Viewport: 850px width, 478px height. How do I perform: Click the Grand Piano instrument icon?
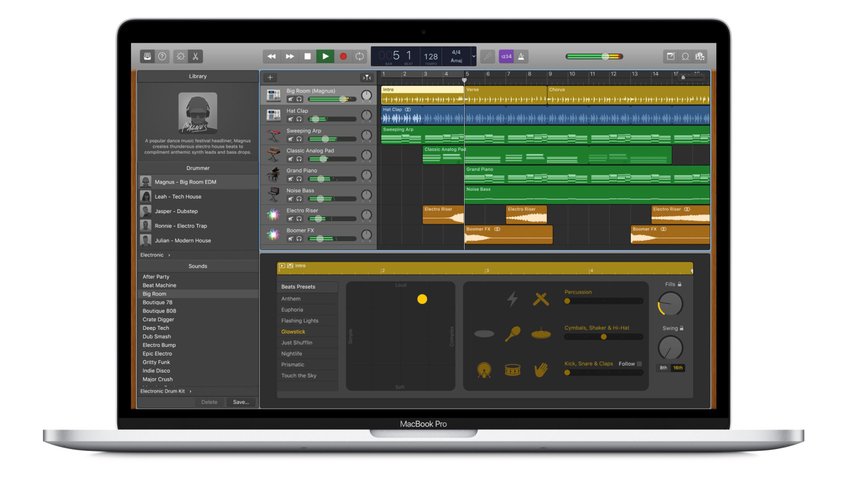tap(274, 175)
